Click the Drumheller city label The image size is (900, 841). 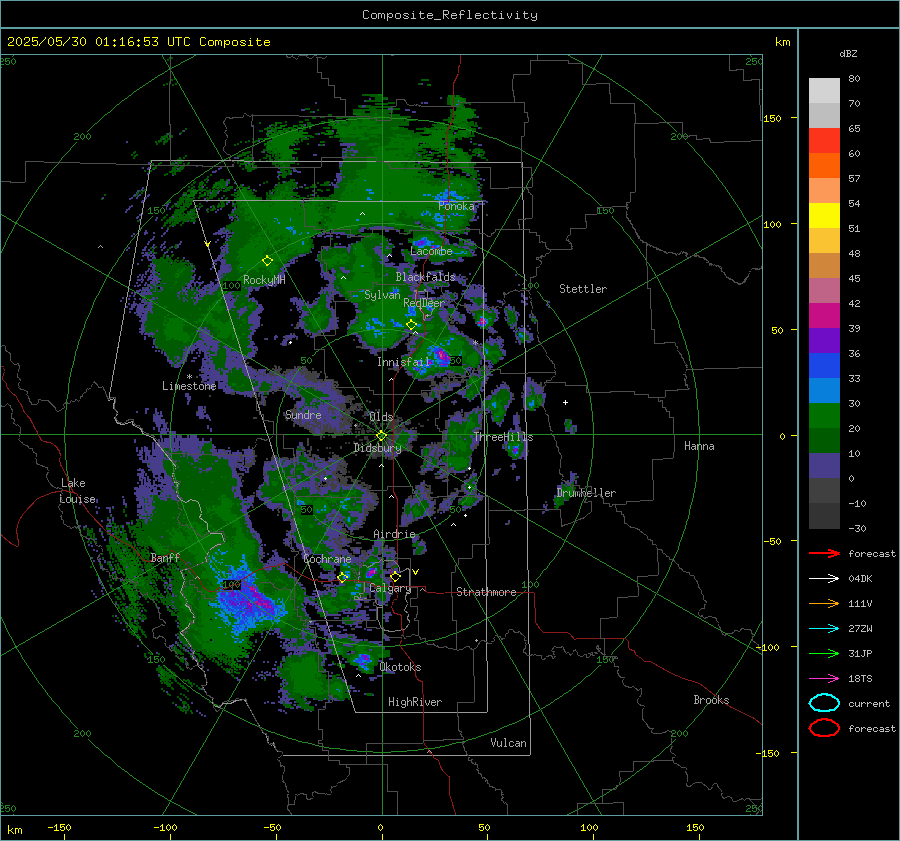tap(586, 493)
